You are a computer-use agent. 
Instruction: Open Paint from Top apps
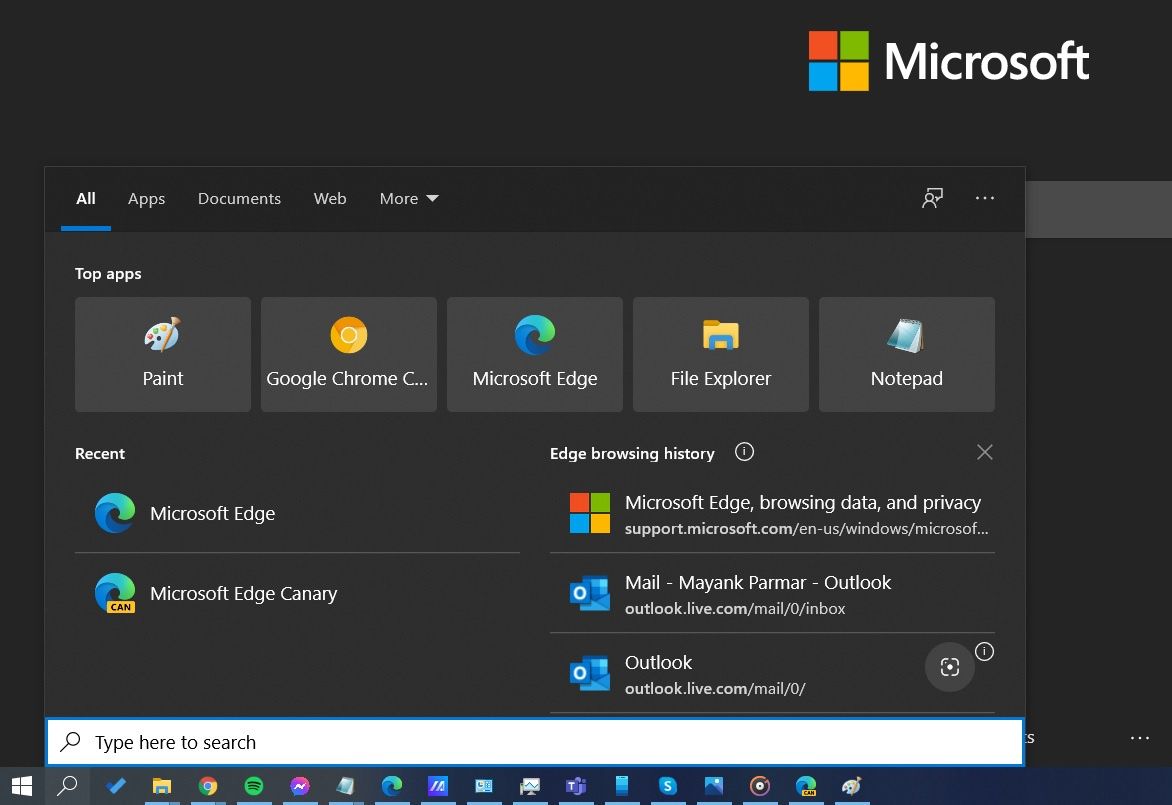click(162, 354)
